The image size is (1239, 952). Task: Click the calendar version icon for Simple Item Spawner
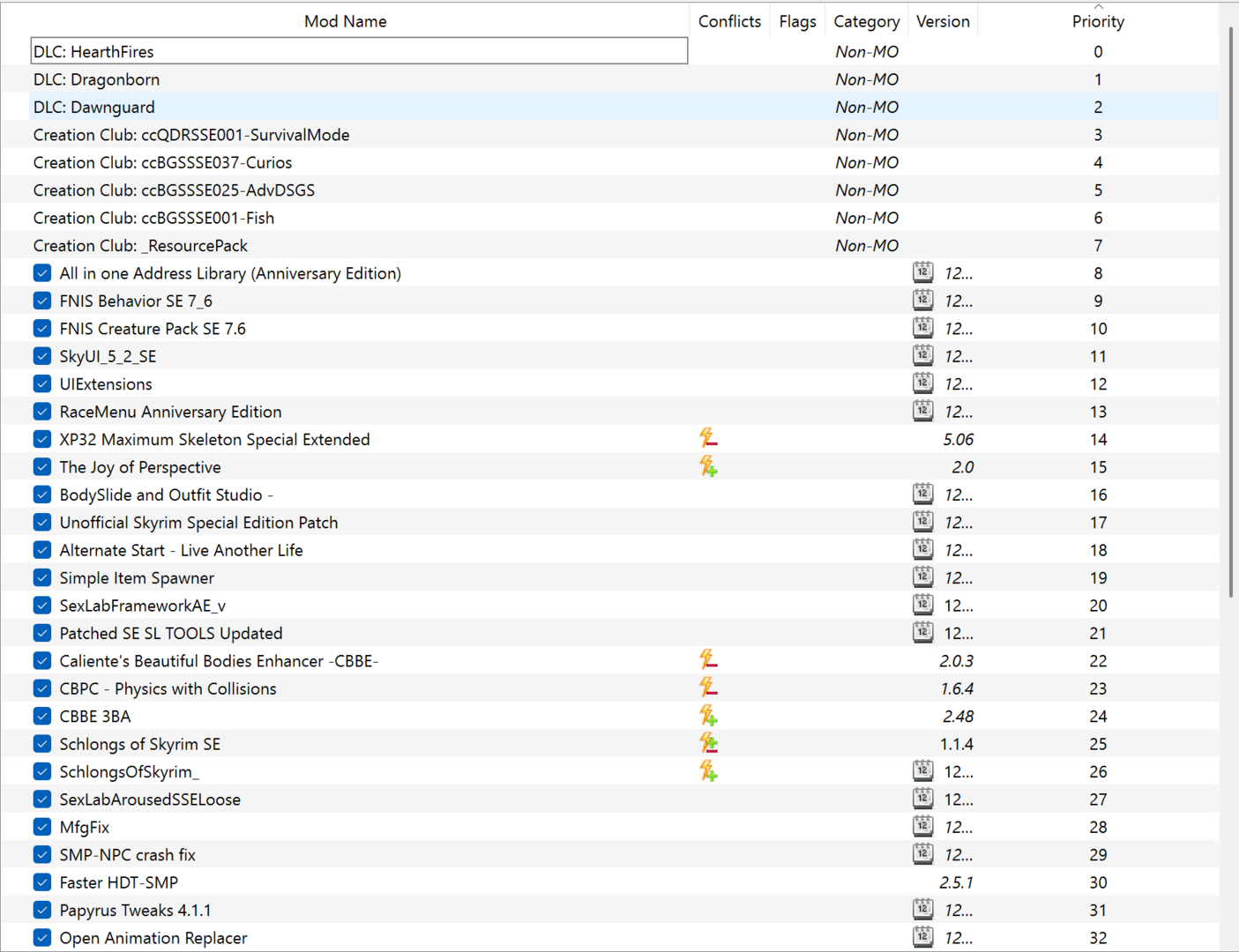pyautogui.click(x=922, y=577)
